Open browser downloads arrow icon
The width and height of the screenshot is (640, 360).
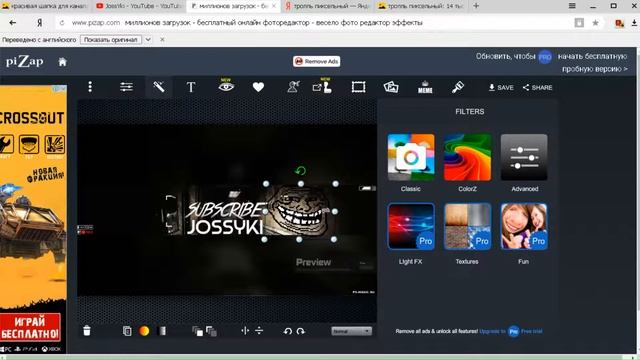coord(635,23)
